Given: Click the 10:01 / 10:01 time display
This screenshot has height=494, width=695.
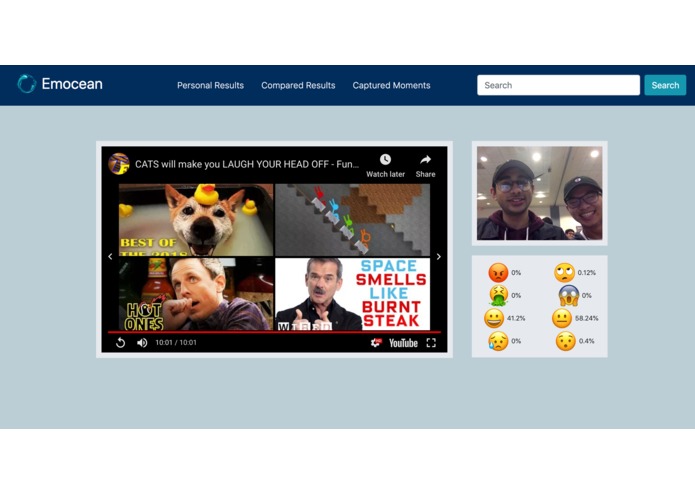Looking at the screenshot, I should tap(176, 342).
